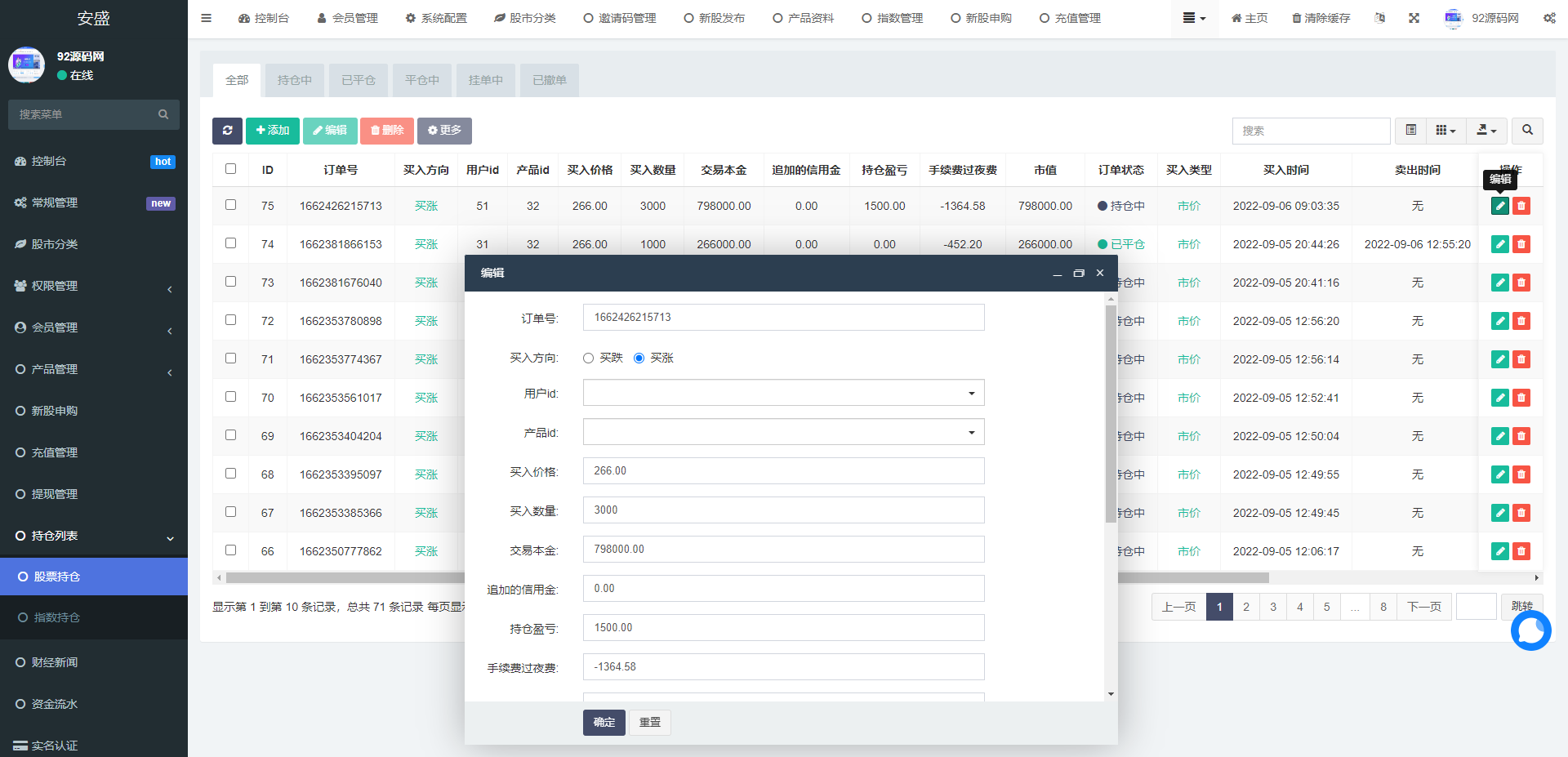Open the 产品id dropdown in edit dialog

pyautogui.click(x=783, y=432)
